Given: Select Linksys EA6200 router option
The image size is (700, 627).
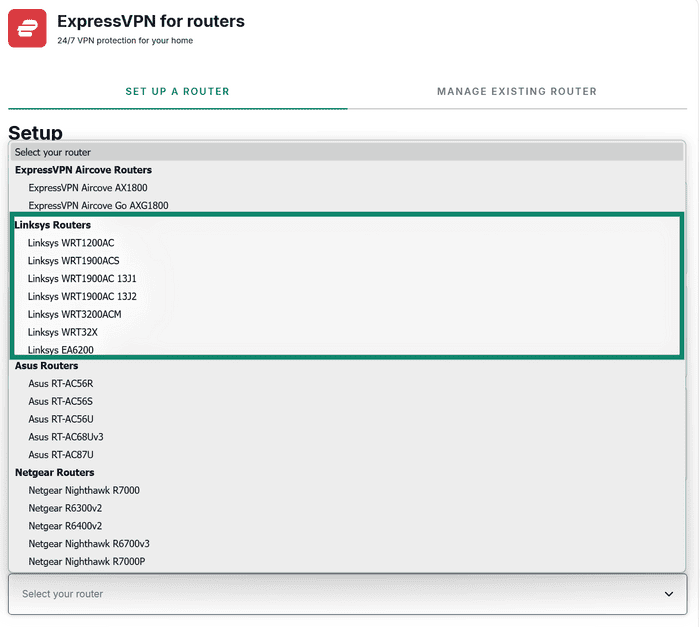Looking at the screenshot, I should (347, 349).
